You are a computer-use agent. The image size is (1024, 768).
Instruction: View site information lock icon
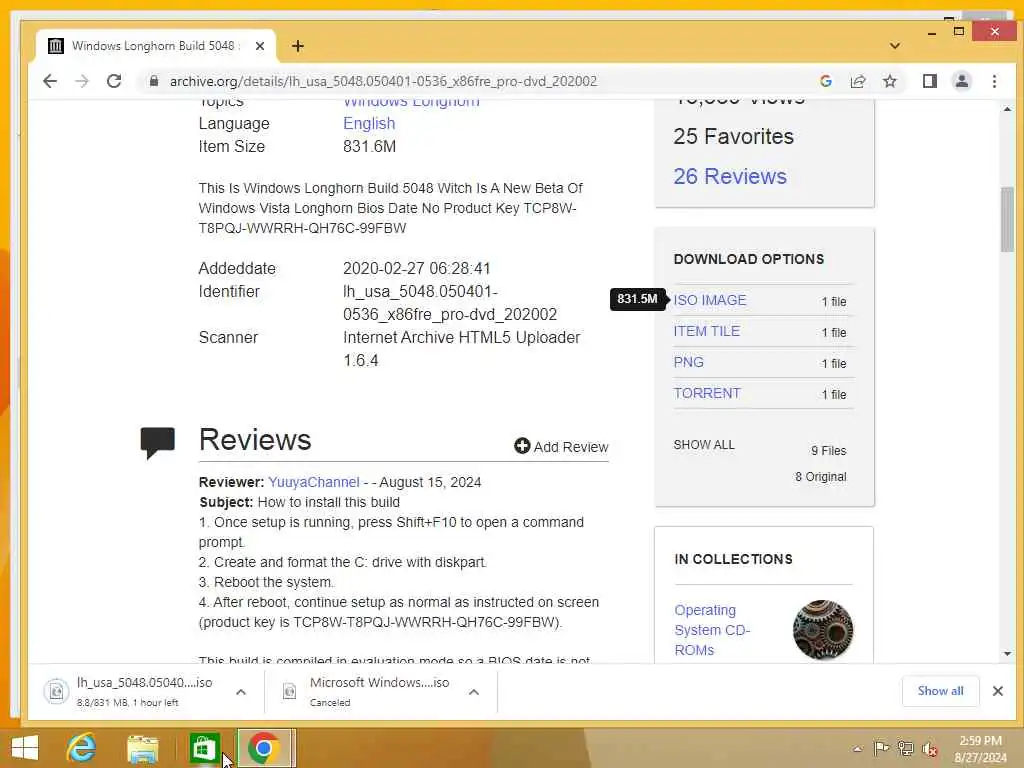[153, 81]
